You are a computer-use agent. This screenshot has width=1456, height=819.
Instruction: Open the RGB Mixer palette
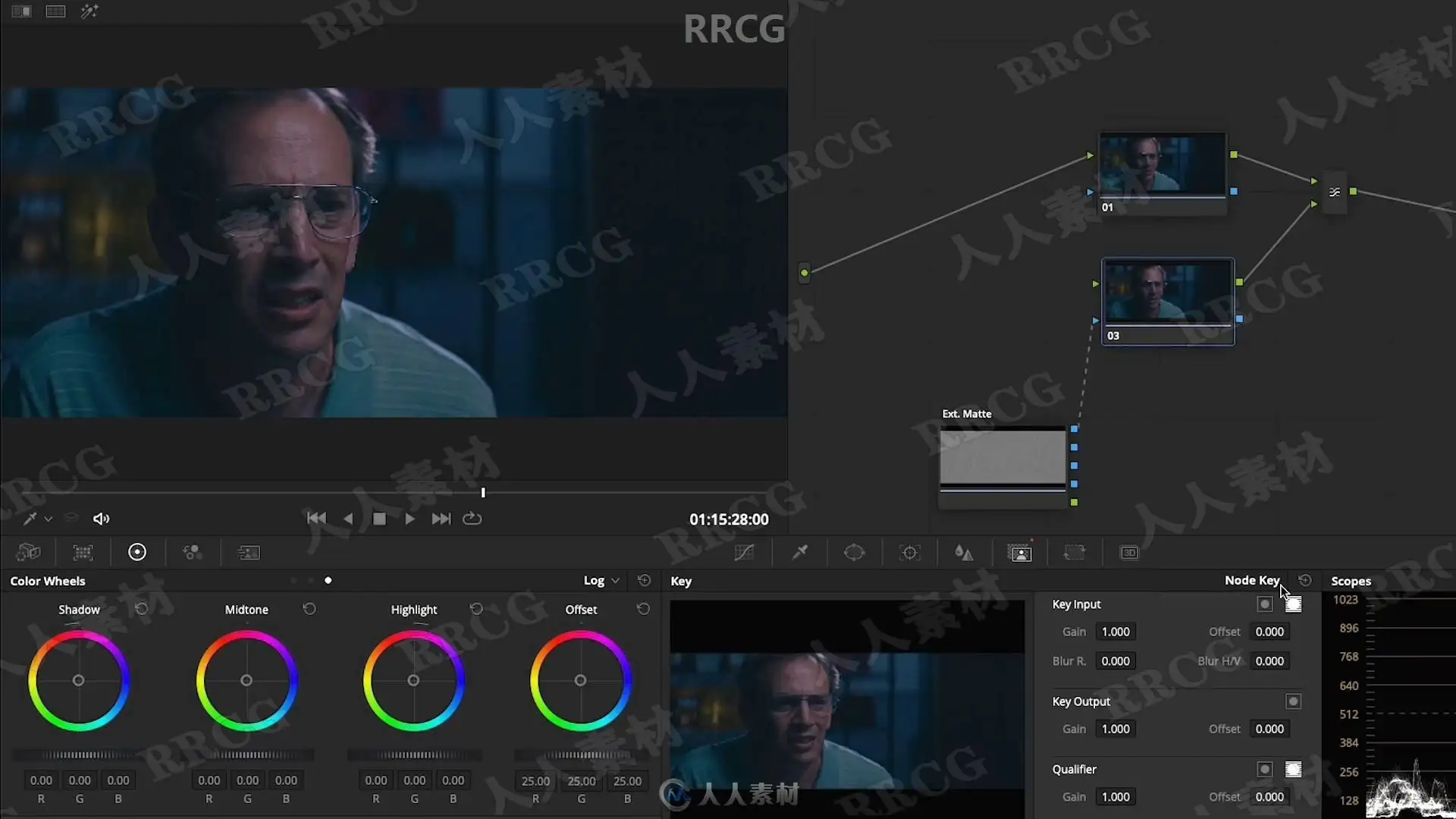[193, 552]
